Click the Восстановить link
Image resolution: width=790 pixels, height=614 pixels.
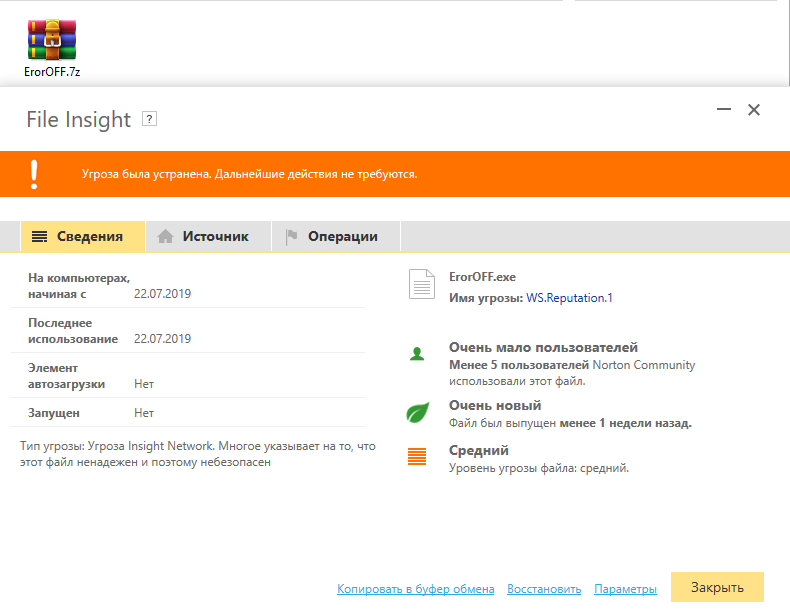(544, 589)
